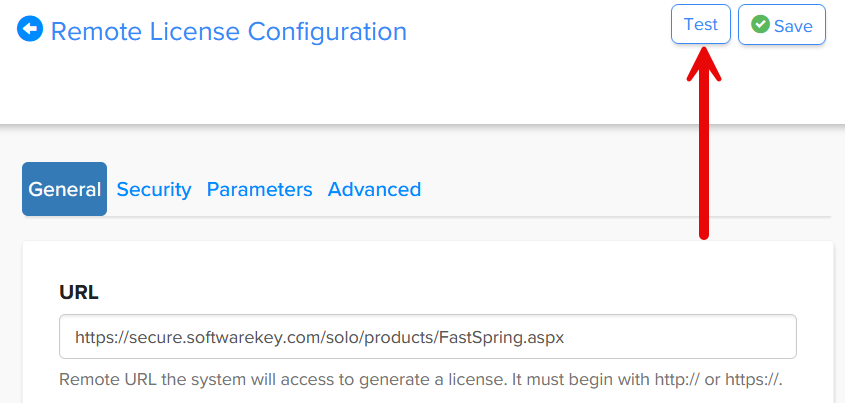Click the 'solo/products' part of the URL
The height and width of the screenshot is (403, 845).
coord(384,337)
